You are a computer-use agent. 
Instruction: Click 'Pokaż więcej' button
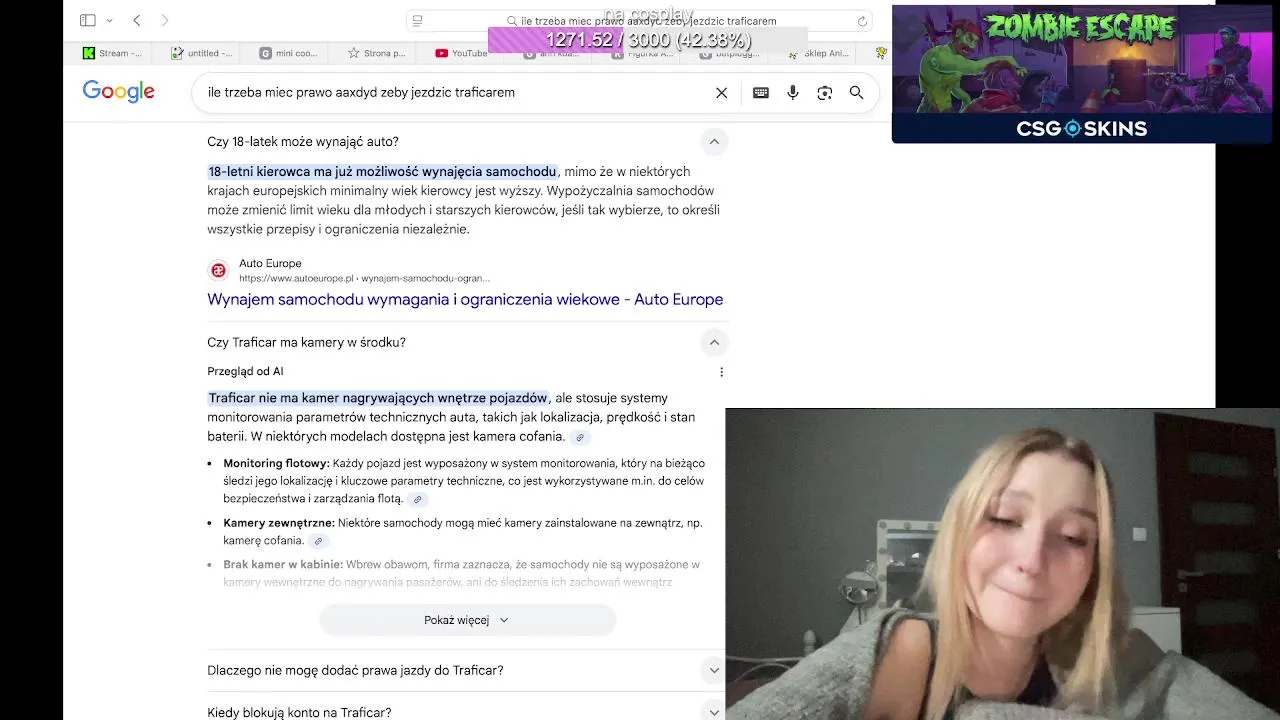tap(467, 620)
